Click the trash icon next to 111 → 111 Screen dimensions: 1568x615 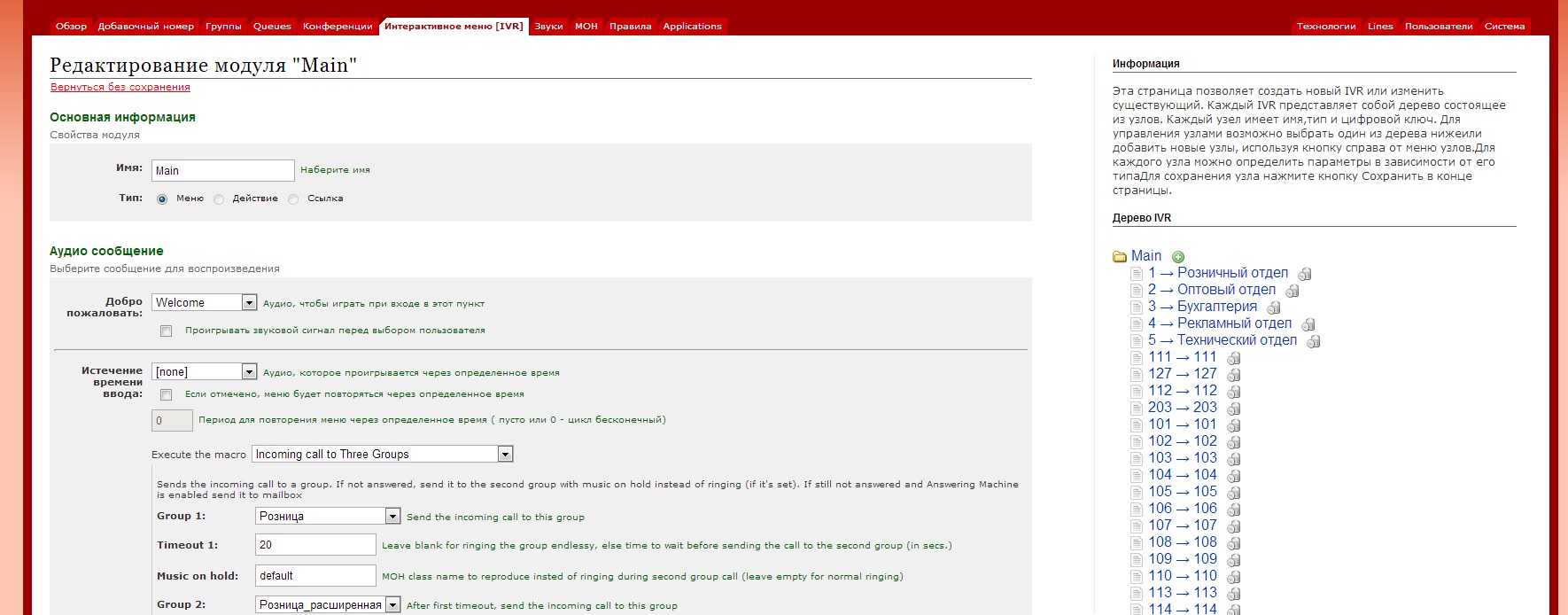tap(1233, 358)
